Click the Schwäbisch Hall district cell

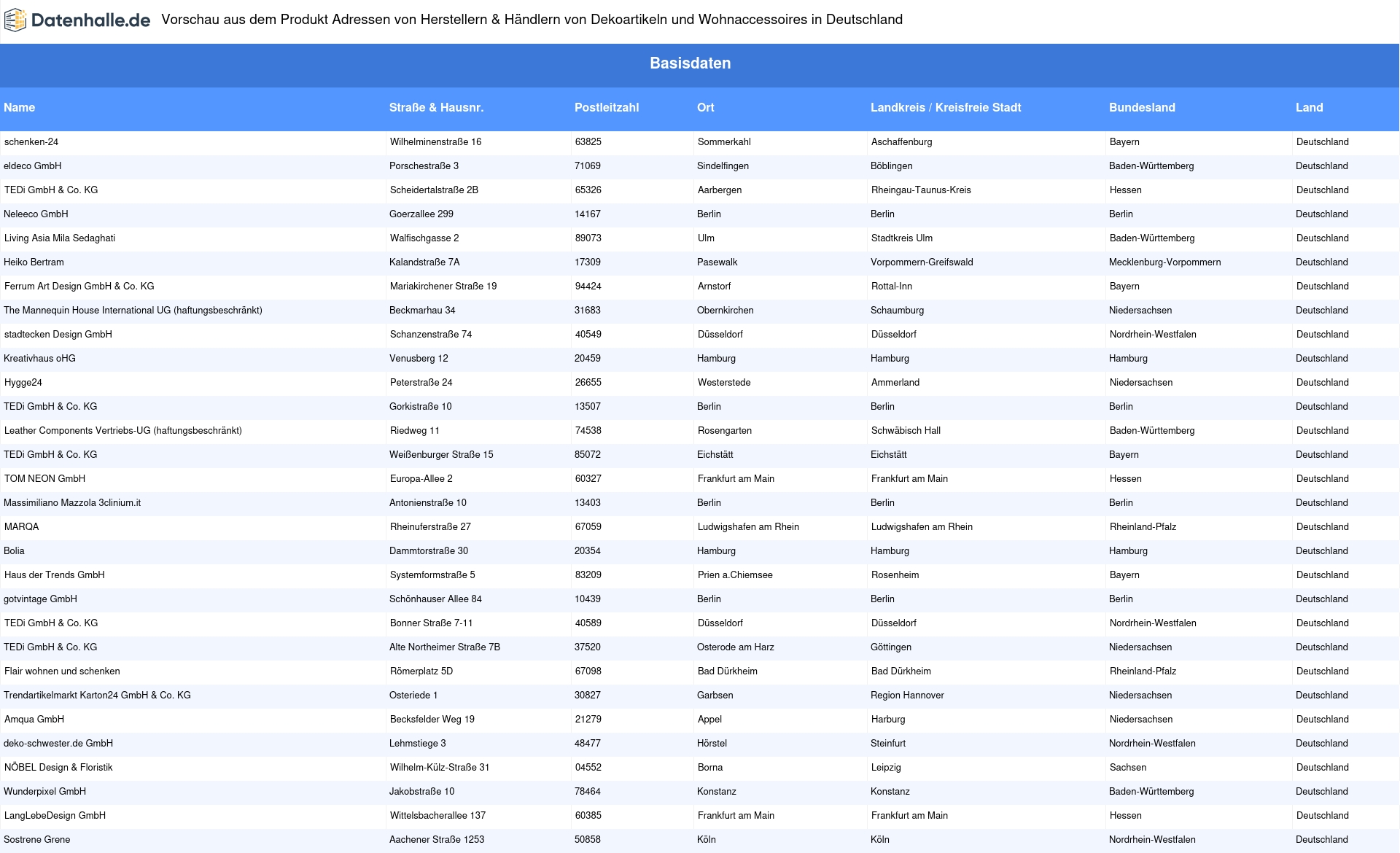tap(906, 431)
